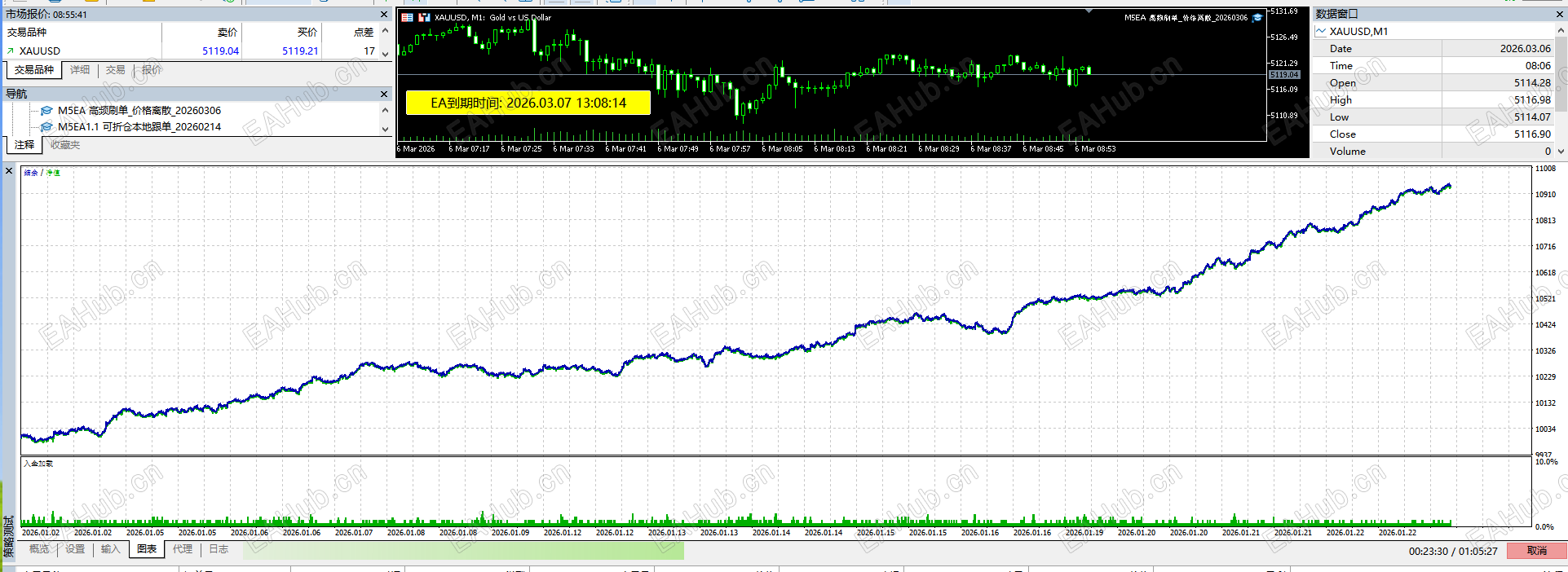Click Time value 08:06 in Data Window
Viewport: 1568px width, 572px height.
tap(1538, 66)
